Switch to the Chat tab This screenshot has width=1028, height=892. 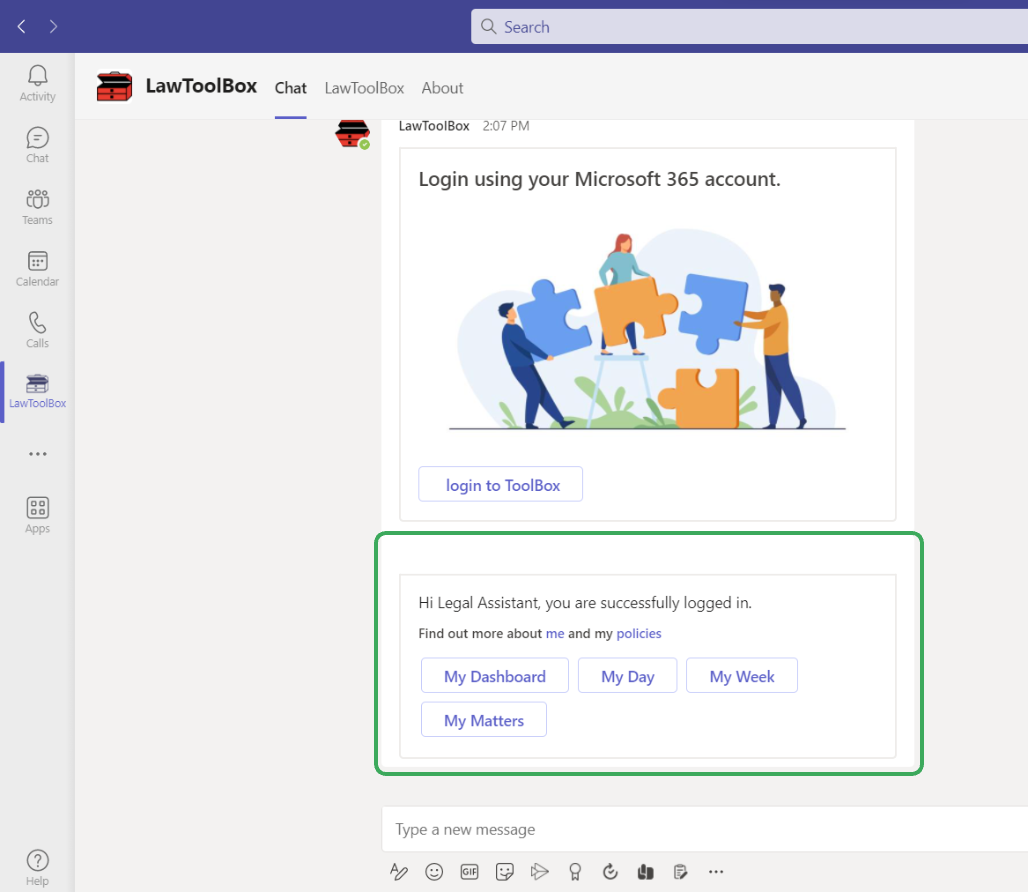[x=290, y=88]
